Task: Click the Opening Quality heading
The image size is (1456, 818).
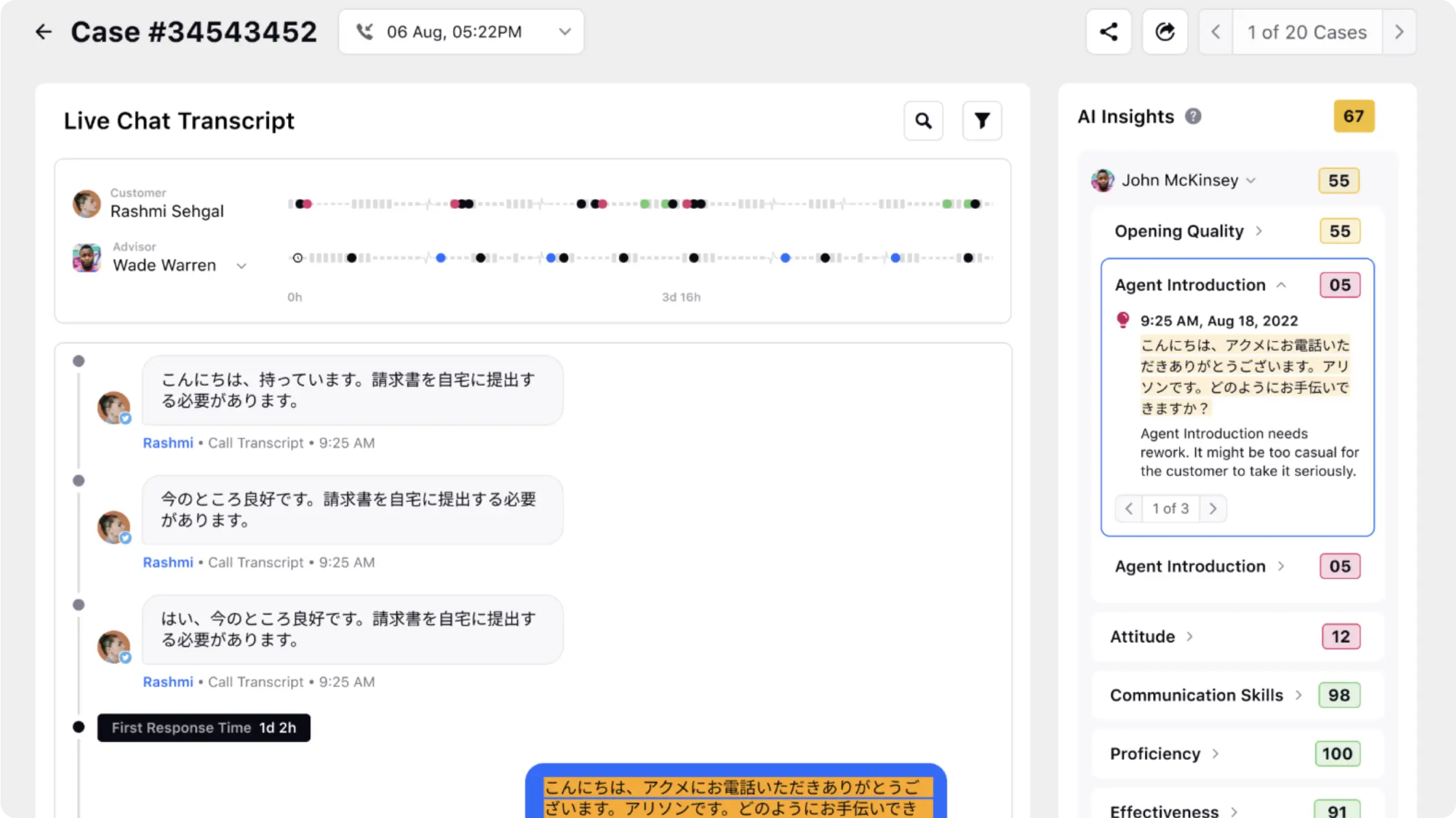Action: (1179, 231)
